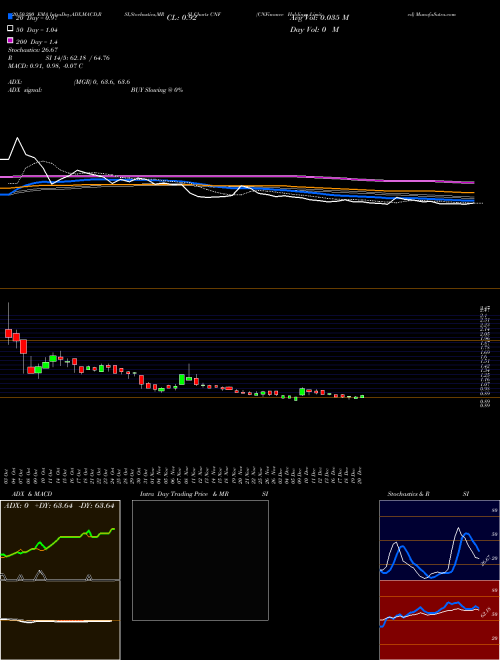Click the 'Intra Day Trading Price & MR' title
The width and height of the screenshot is (500, 660).
(x=184, y=494)
